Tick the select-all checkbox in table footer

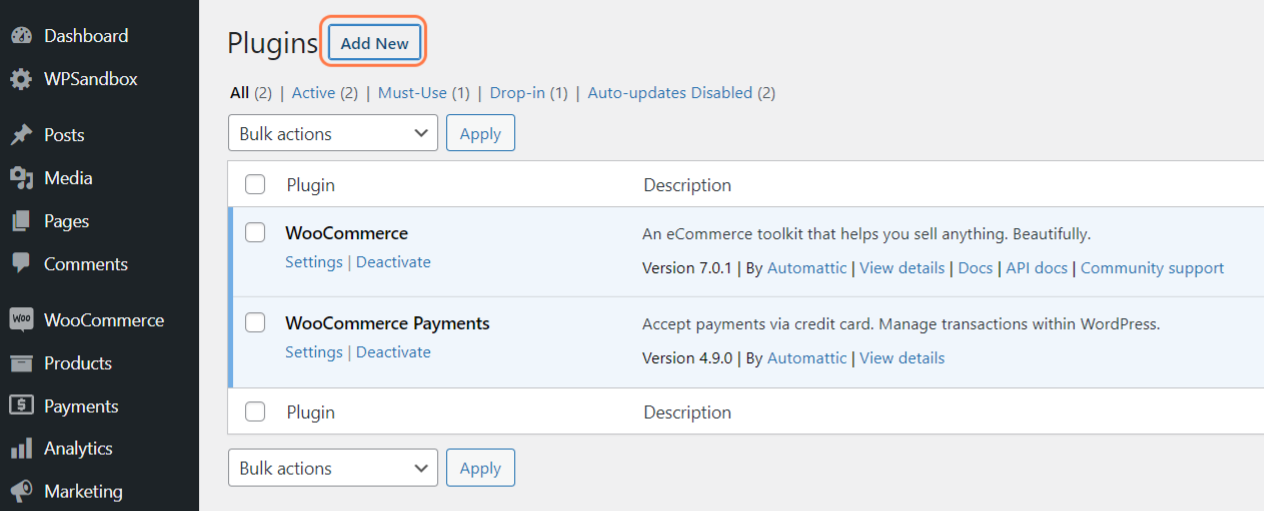[255, 412]
